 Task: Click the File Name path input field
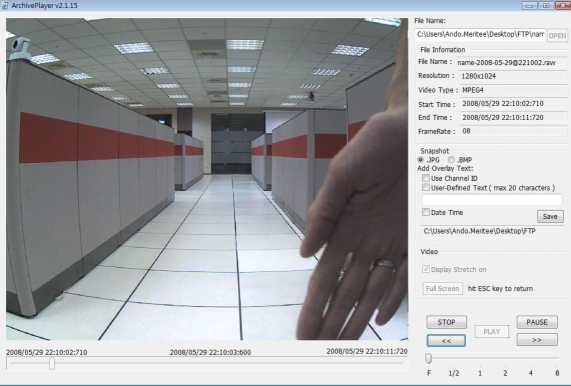coord(480,35)
